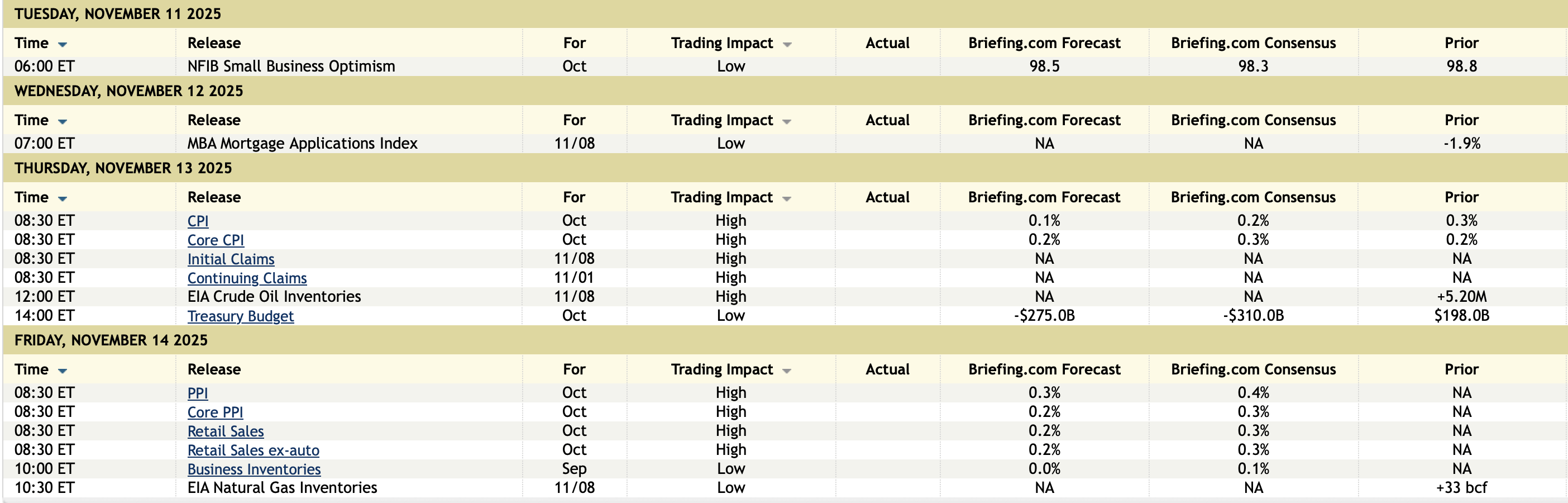
Task: Click Trading Impact sort arrow under Friday, November 14
Action: [x=786, y=371]
